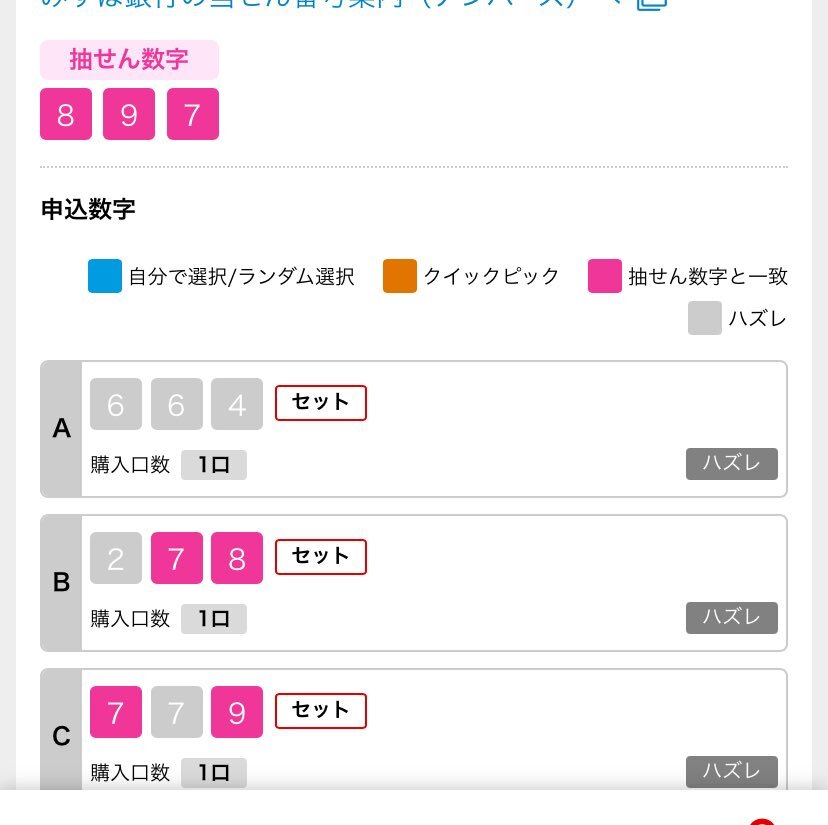The width and height of the screenshot is (828, 825).
Task: Click the pink 9 tile in row C
Action: (237, 712)
